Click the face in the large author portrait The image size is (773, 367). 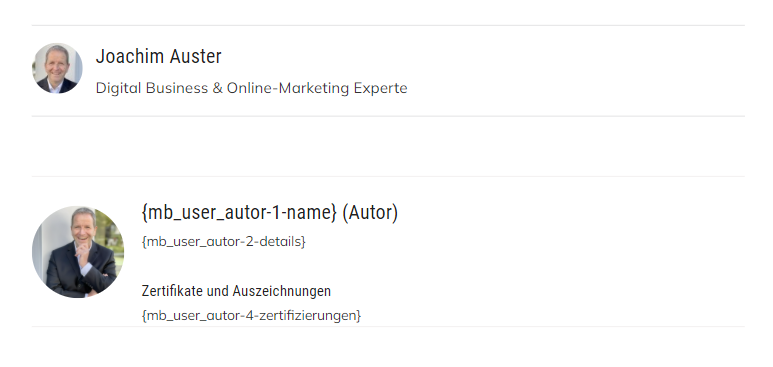tap(83, 229)
